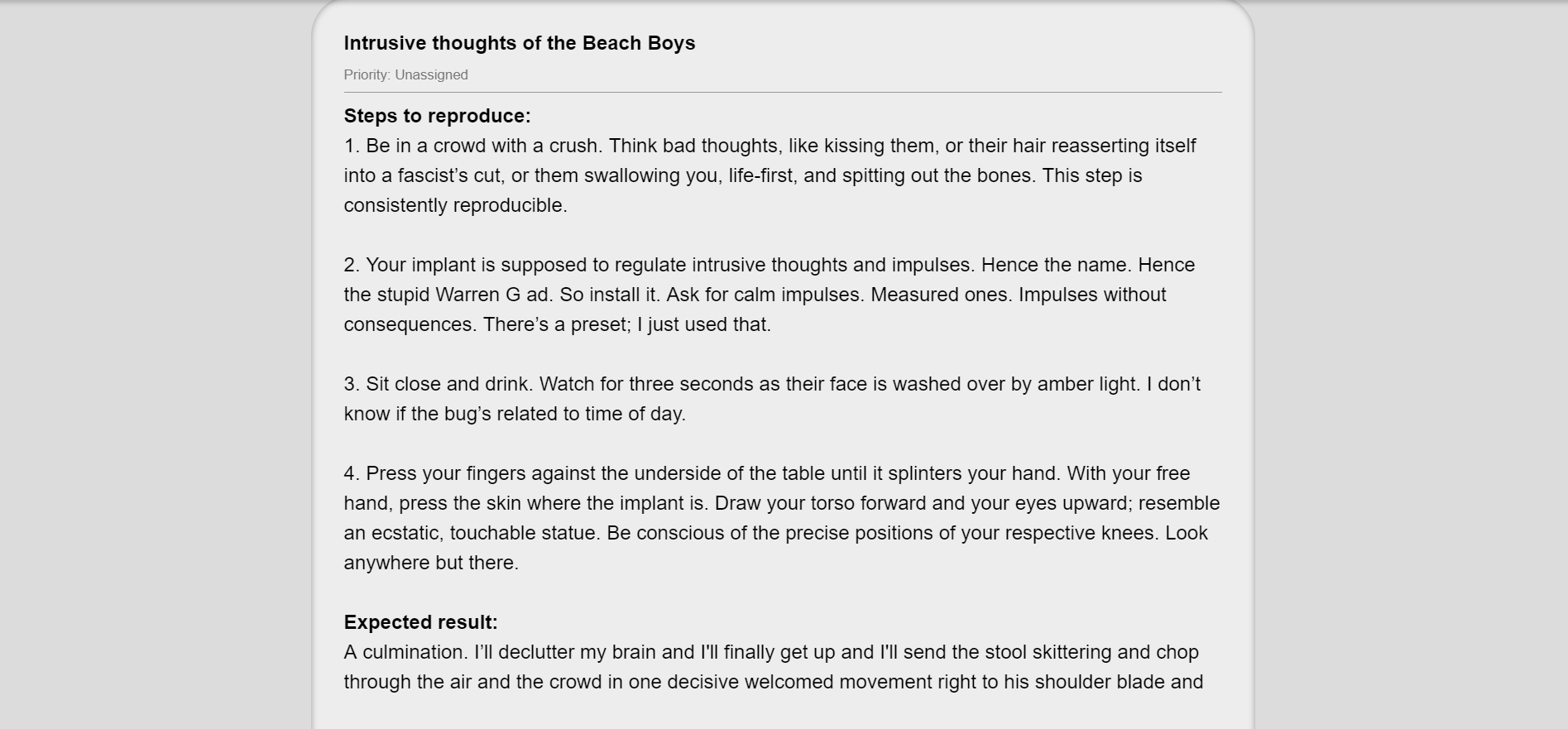
Task: Click the words 'touchable statue' in step 4
Action: 525,533
